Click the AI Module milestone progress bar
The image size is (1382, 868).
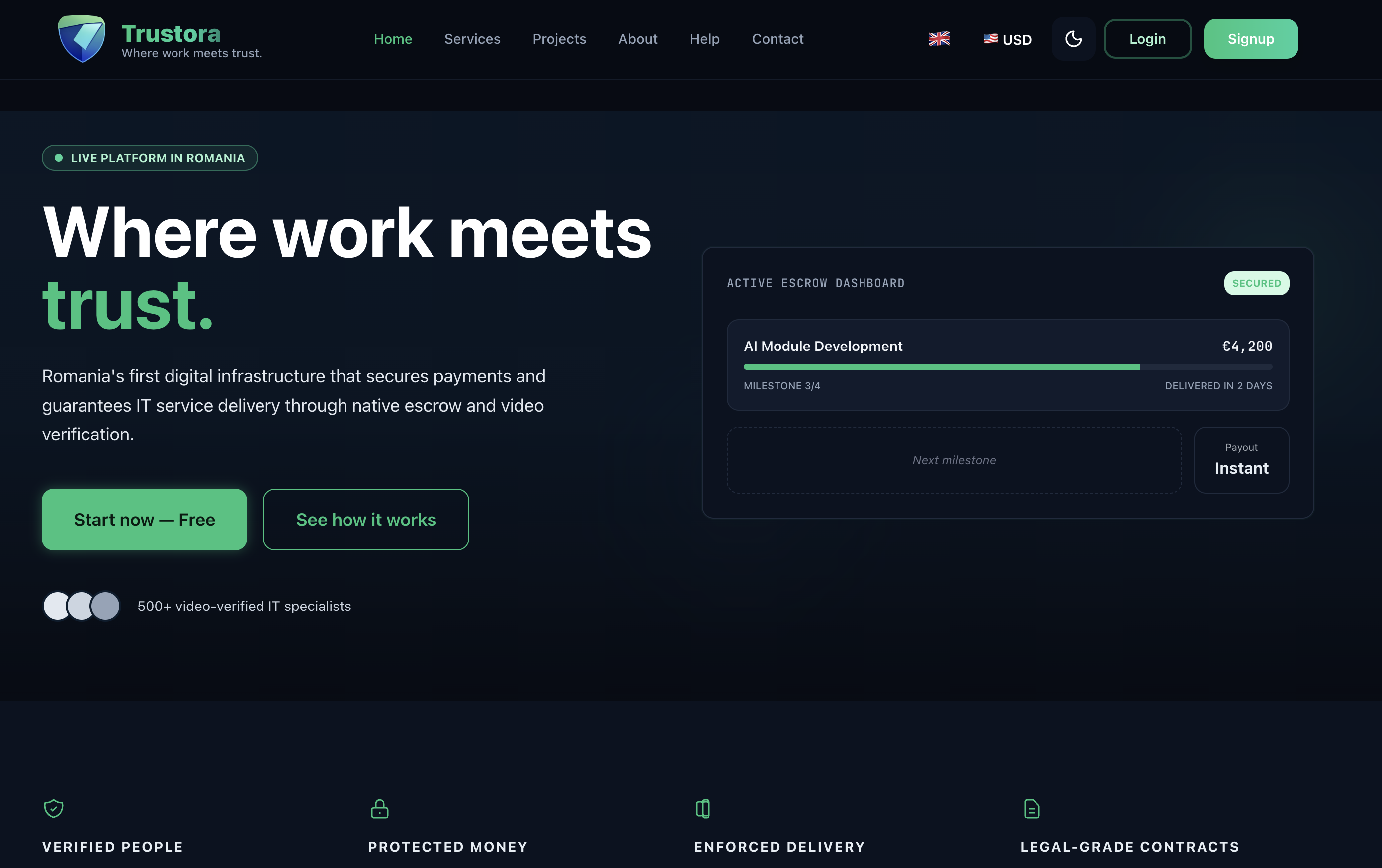(x=1007, y=366)
